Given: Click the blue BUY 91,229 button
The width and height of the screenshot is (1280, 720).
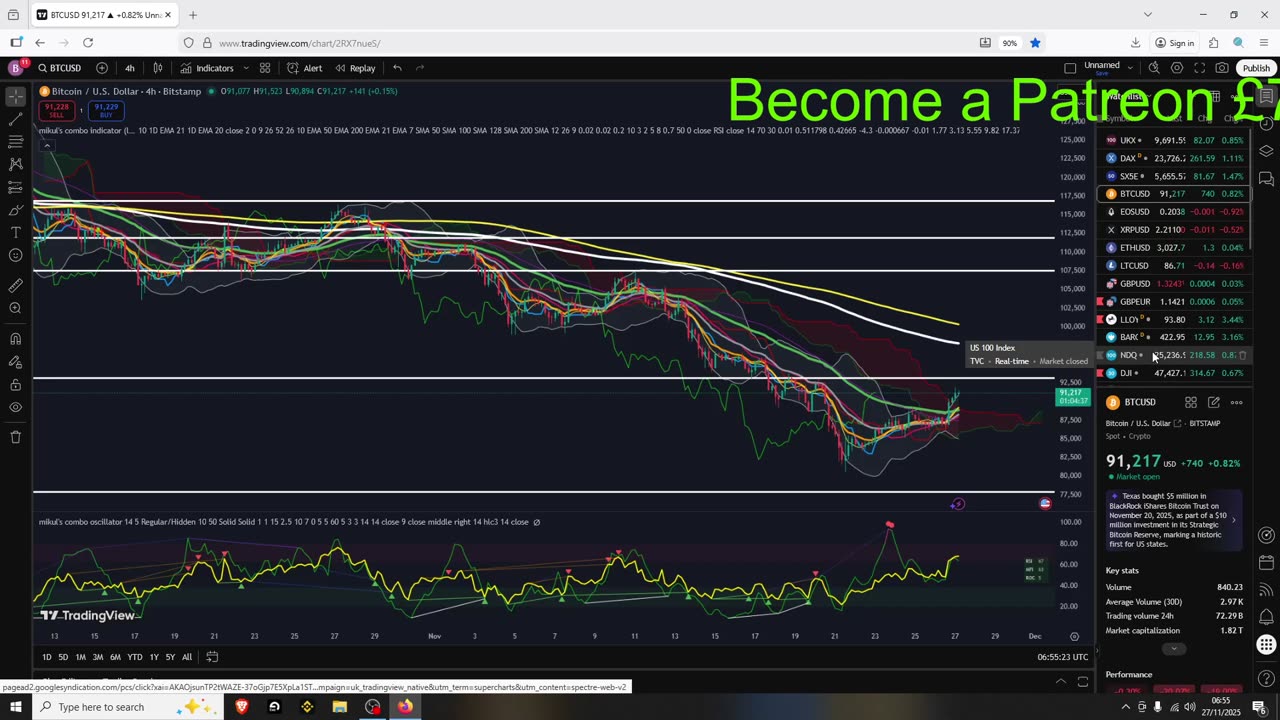Looking at the screenshot, I should point(105,110).
